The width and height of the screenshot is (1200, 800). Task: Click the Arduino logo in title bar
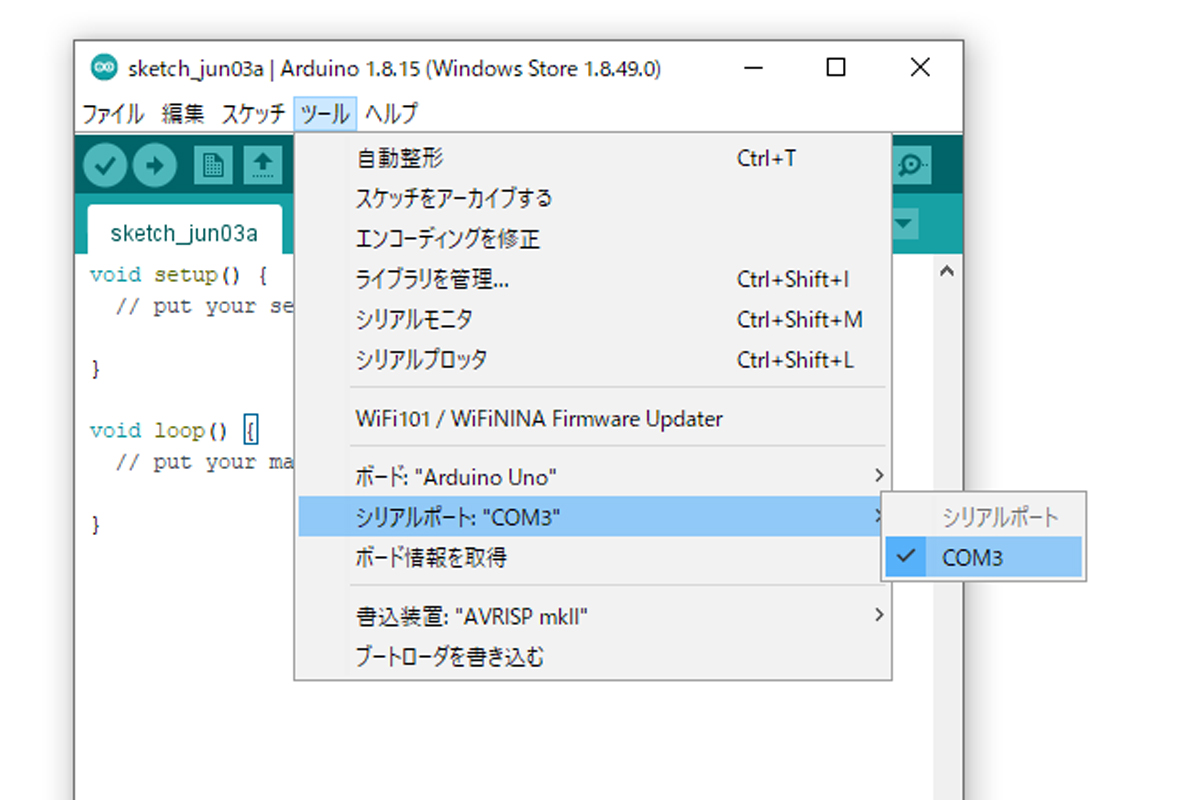pyautogui.click(x=103, y=68)
